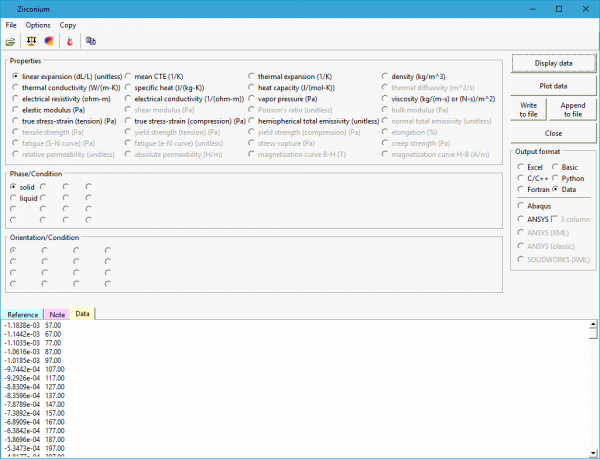
Task: Open the Options menu
Action: click(x=38, y=25)
